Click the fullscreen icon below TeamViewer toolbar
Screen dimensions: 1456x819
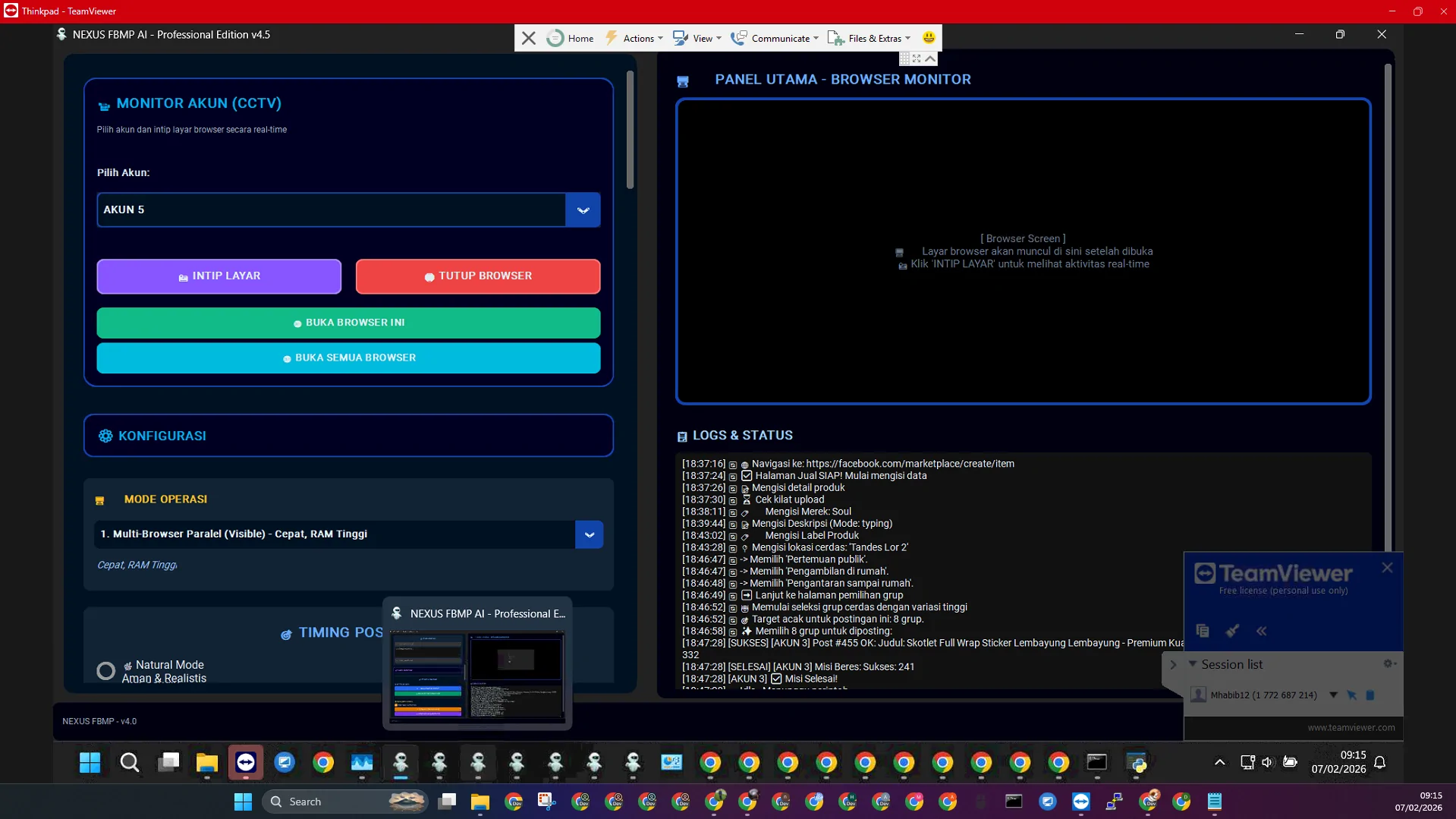point(917,58)
